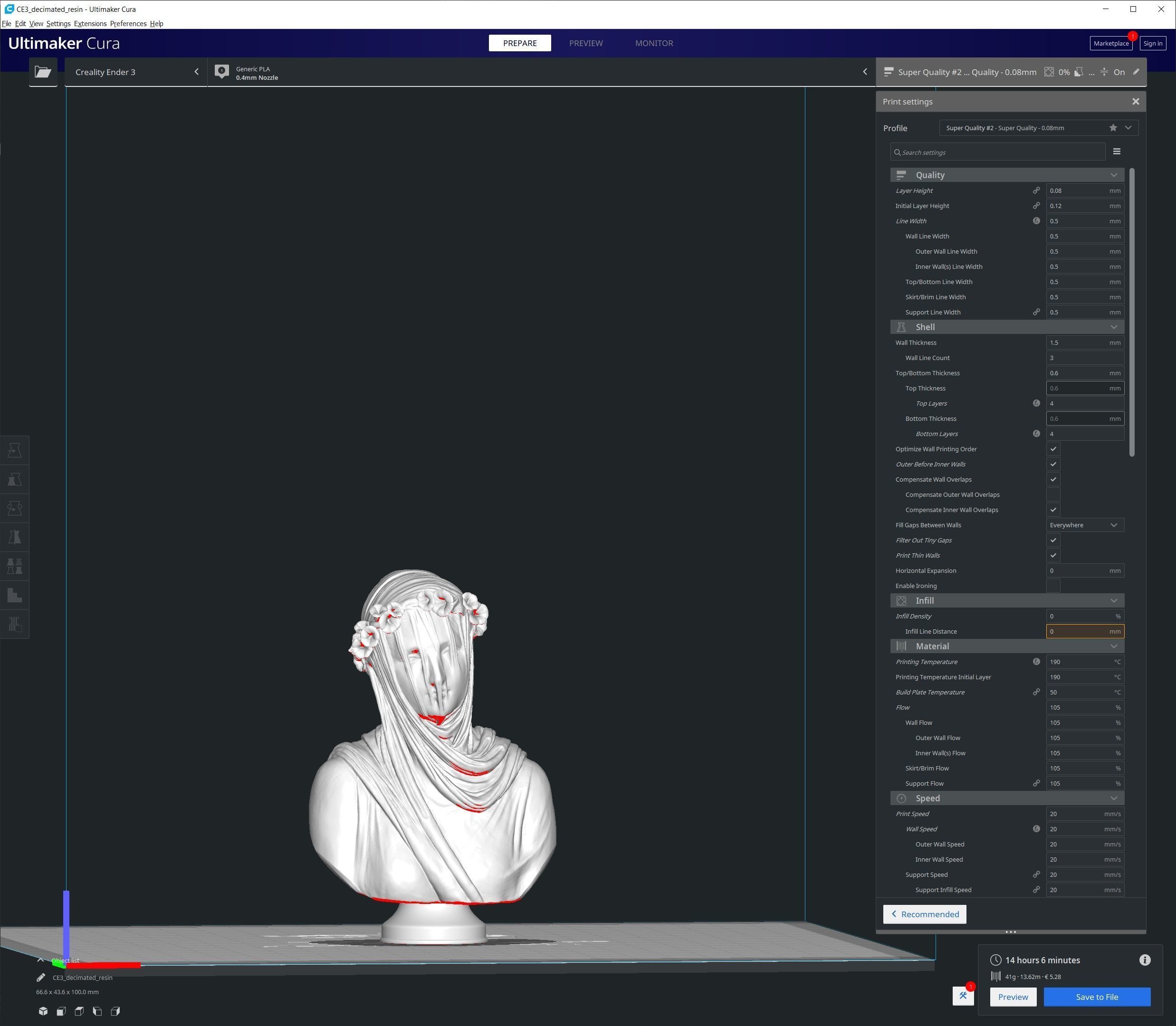
Task: Toggle Outer Before Inner Walls checkbox
Action: [x=1053, y=465]
